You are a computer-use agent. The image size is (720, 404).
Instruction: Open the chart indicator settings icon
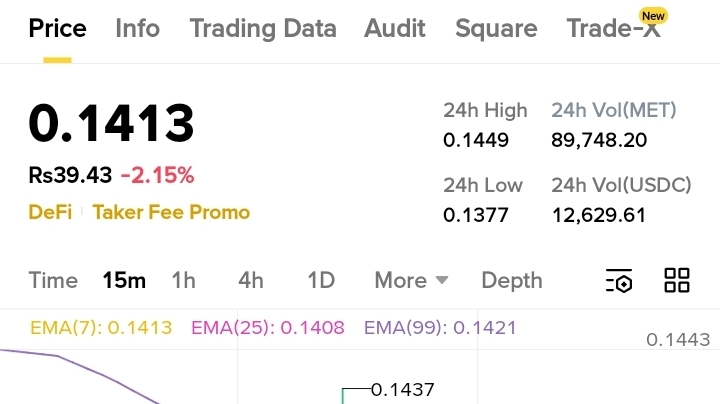coord(619,281)
